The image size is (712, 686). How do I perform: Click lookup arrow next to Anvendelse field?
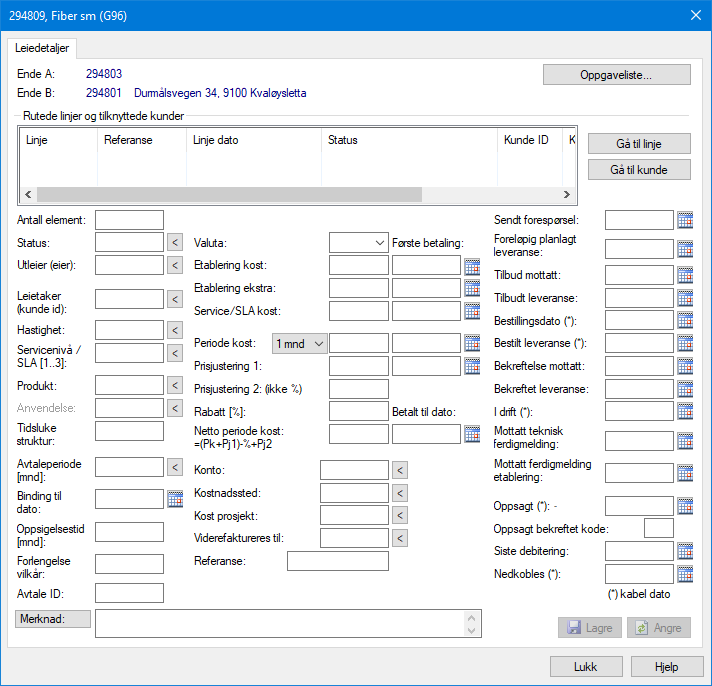[175, 408]
